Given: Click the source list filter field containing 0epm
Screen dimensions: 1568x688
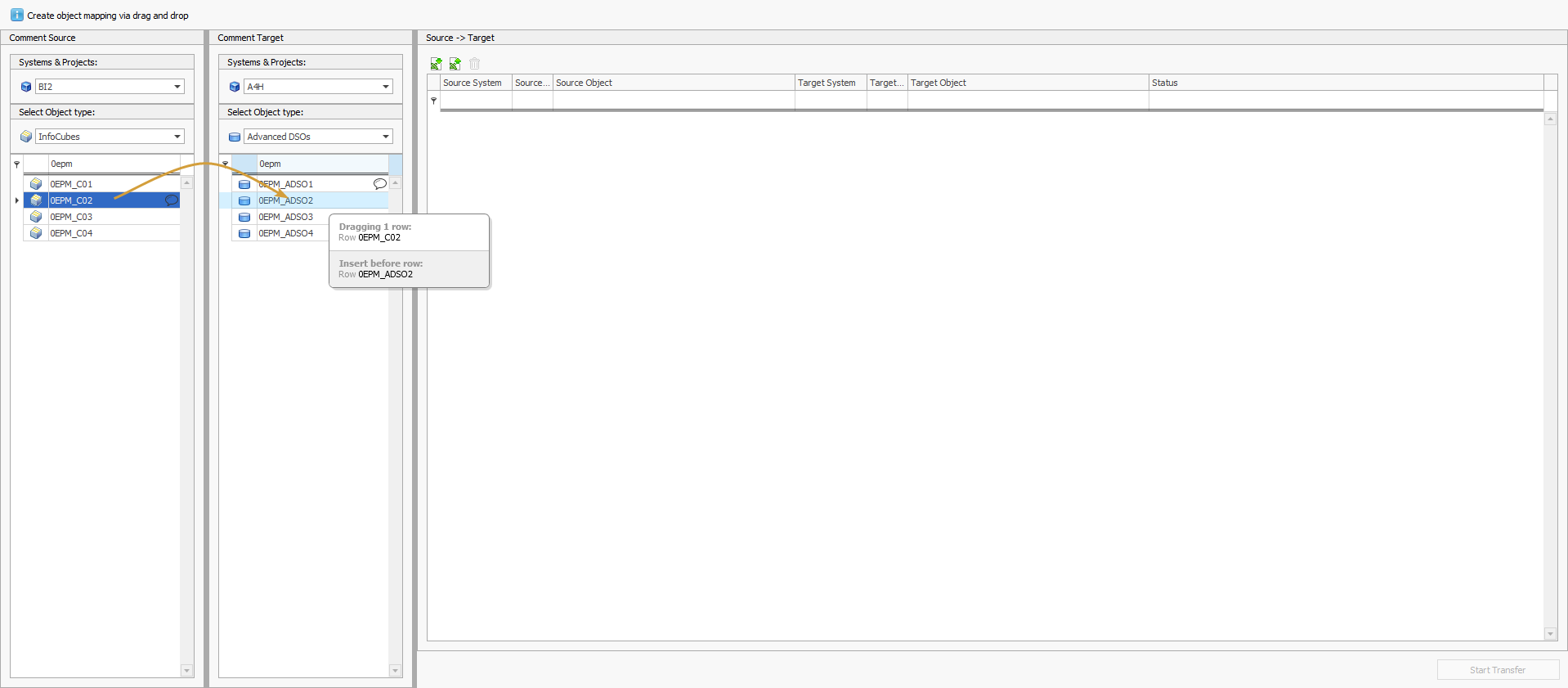Looking at the screenshot, I should click(113, 164).
